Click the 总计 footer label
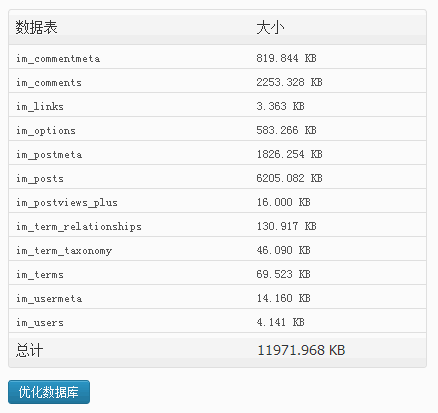The width and height of the screenshot is (438, 413). 29,350
